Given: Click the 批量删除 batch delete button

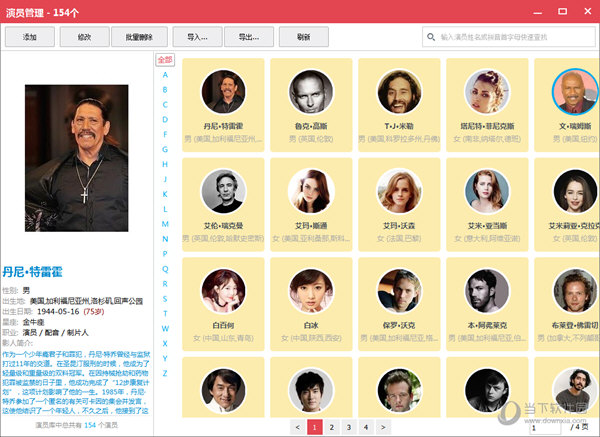Looking at the screenshot, I should click(x=139, y=37).
